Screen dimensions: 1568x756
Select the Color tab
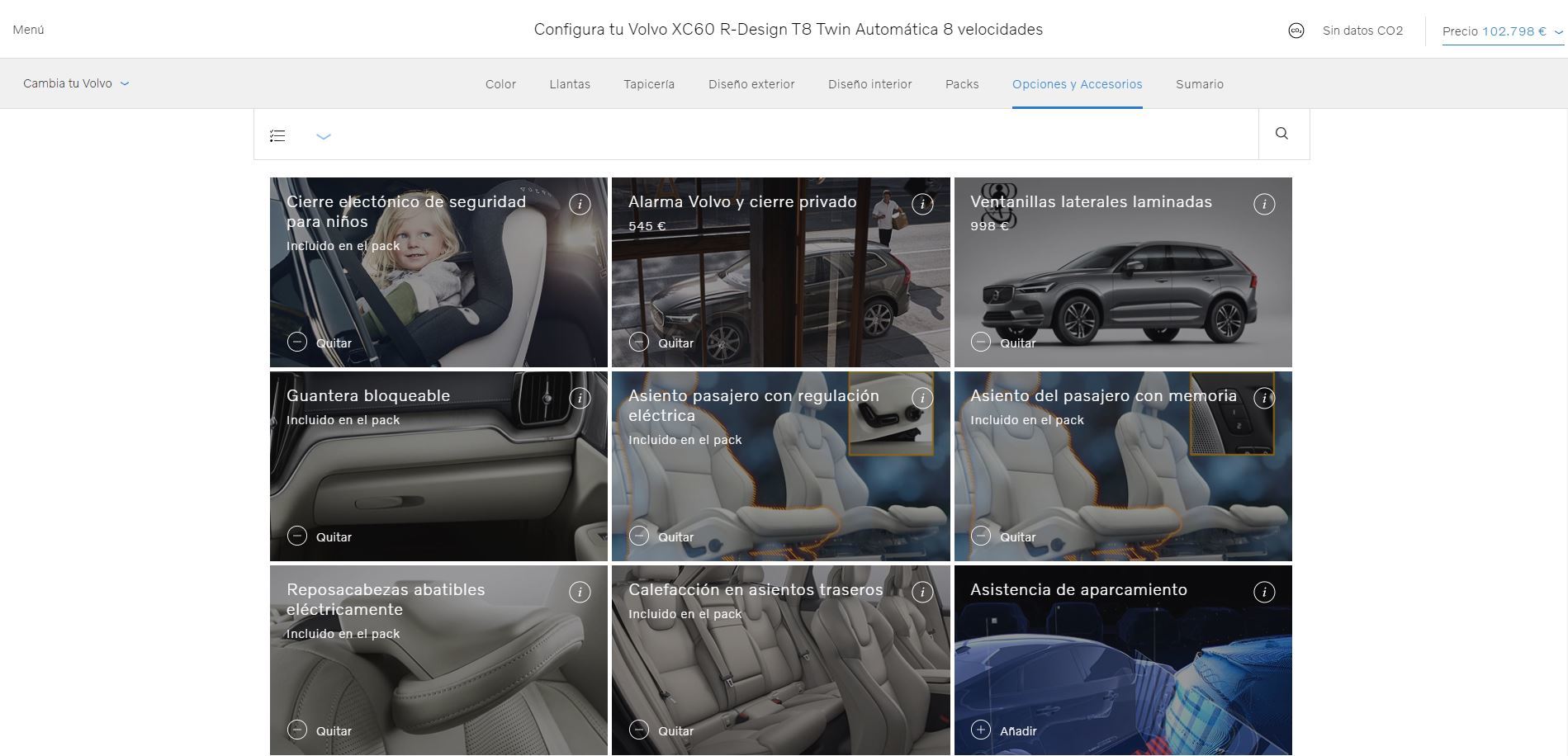(x=500, y=84)
